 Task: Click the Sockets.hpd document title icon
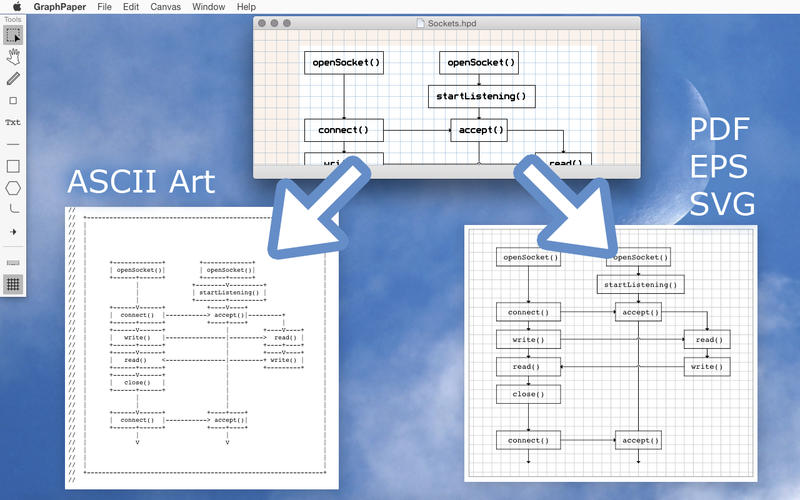coord(419,22)
